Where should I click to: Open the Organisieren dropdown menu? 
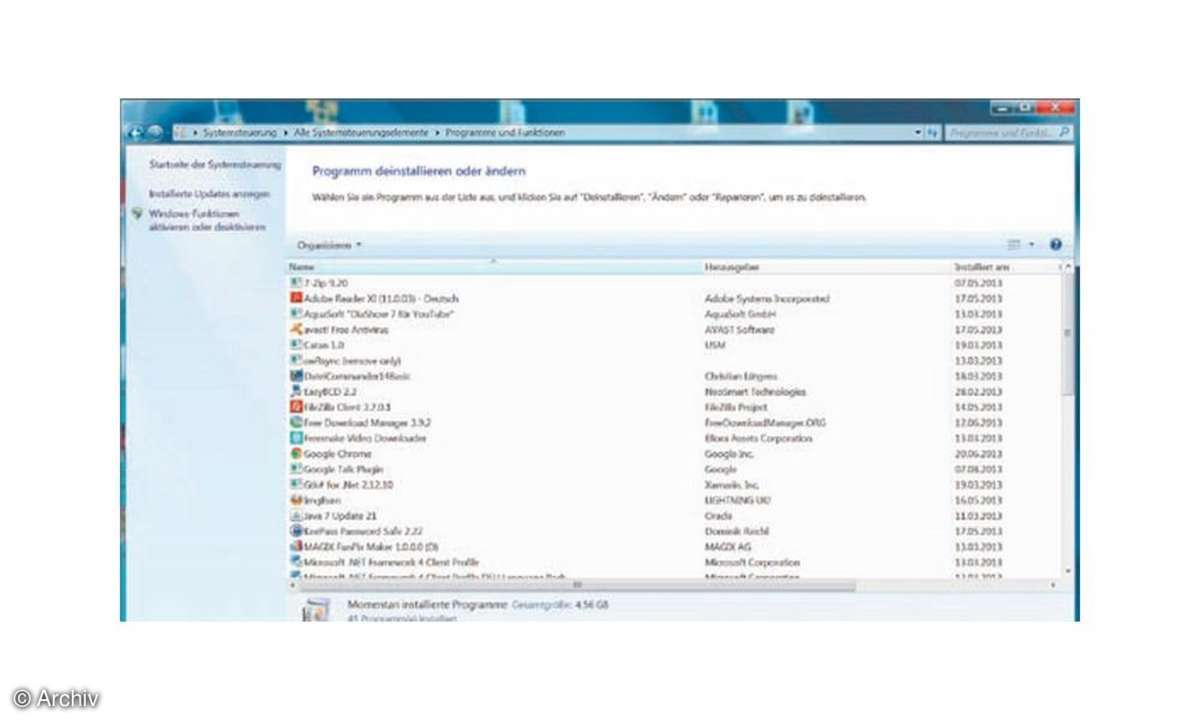pyautogui.click(x=329, y=245)
